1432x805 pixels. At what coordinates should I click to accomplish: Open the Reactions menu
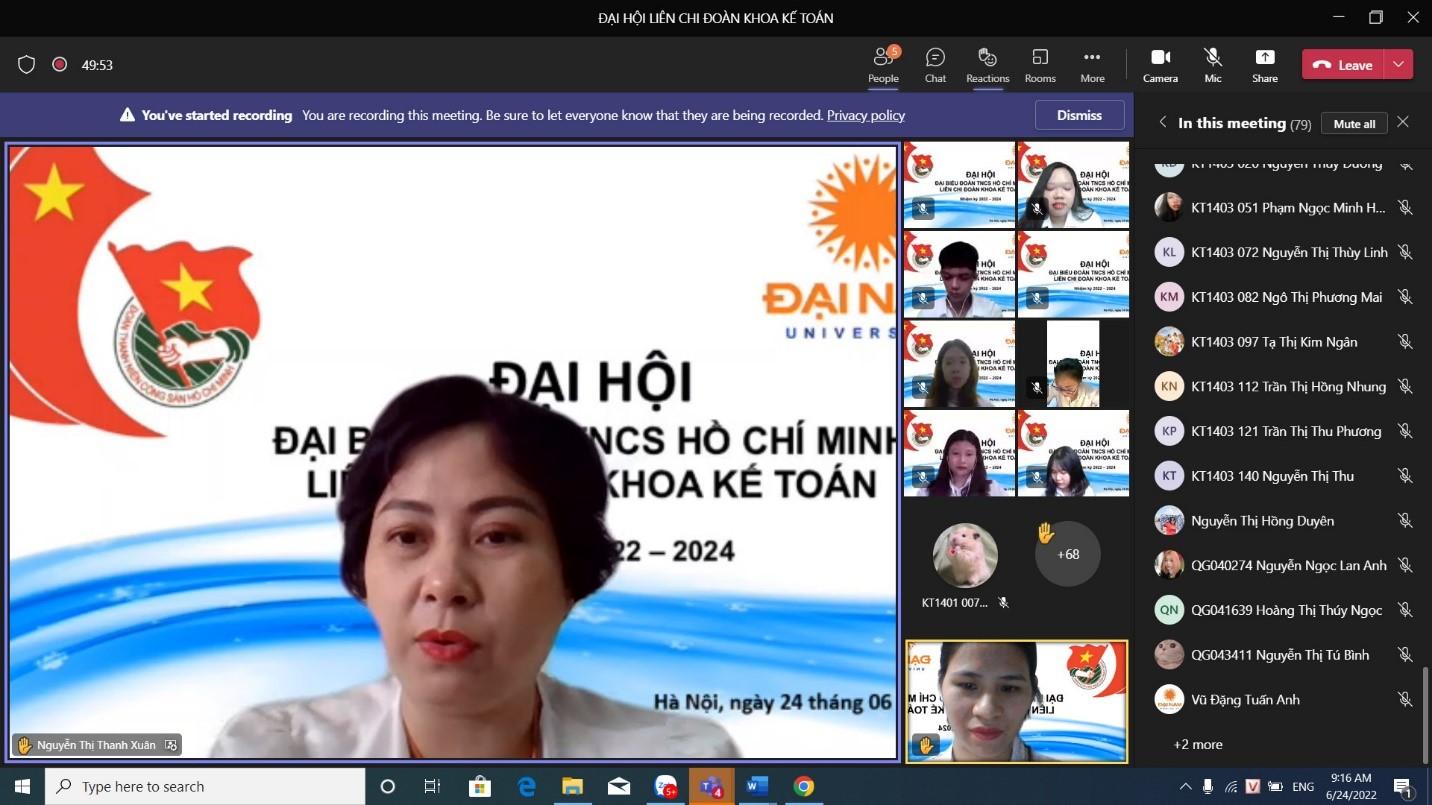(x=987, y=65)
